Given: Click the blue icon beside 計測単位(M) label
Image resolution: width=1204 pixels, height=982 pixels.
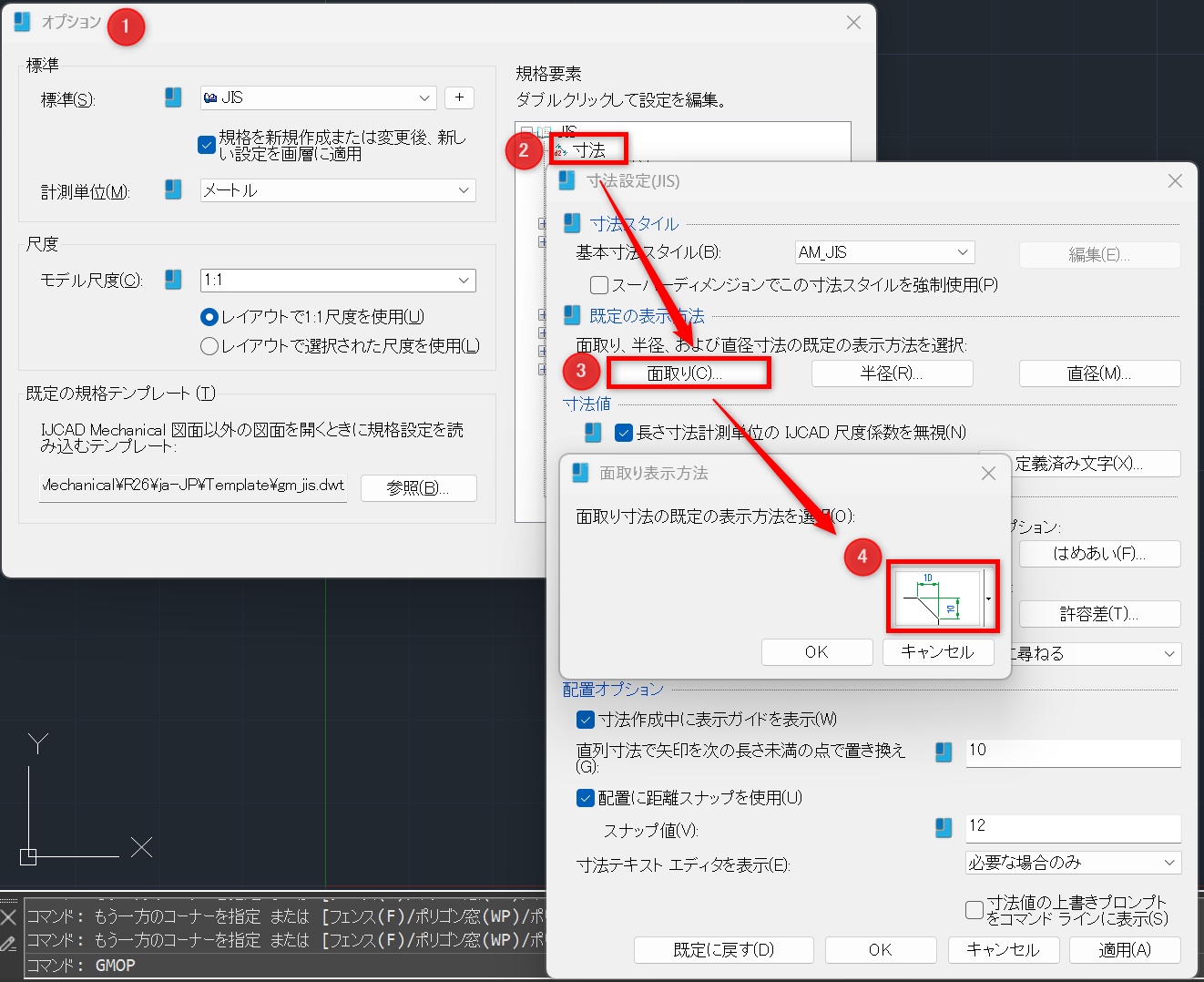Looking at the screenshot, I should pyautogui.click(x=173, y=189).
